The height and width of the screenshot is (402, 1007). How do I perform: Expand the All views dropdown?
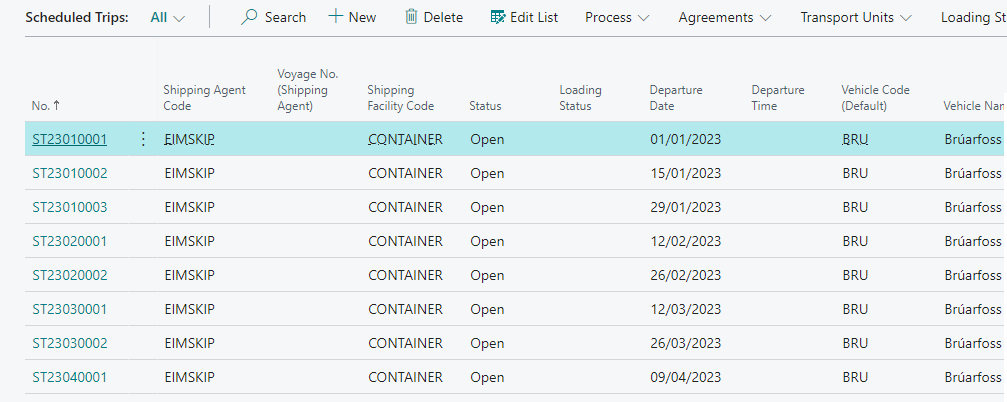167,18
